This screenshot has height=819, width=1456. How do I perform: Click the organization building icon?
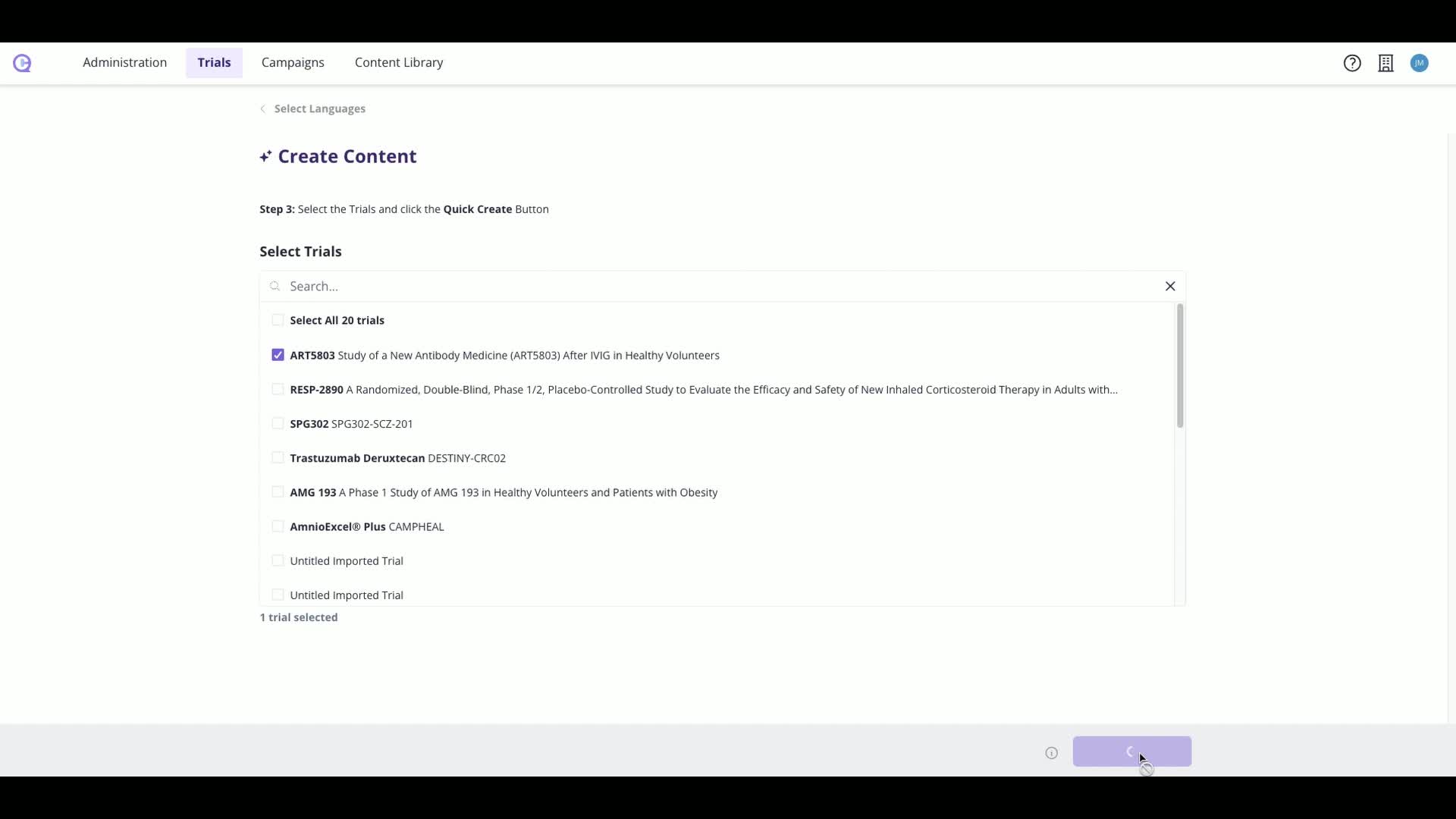[1385, 63]
